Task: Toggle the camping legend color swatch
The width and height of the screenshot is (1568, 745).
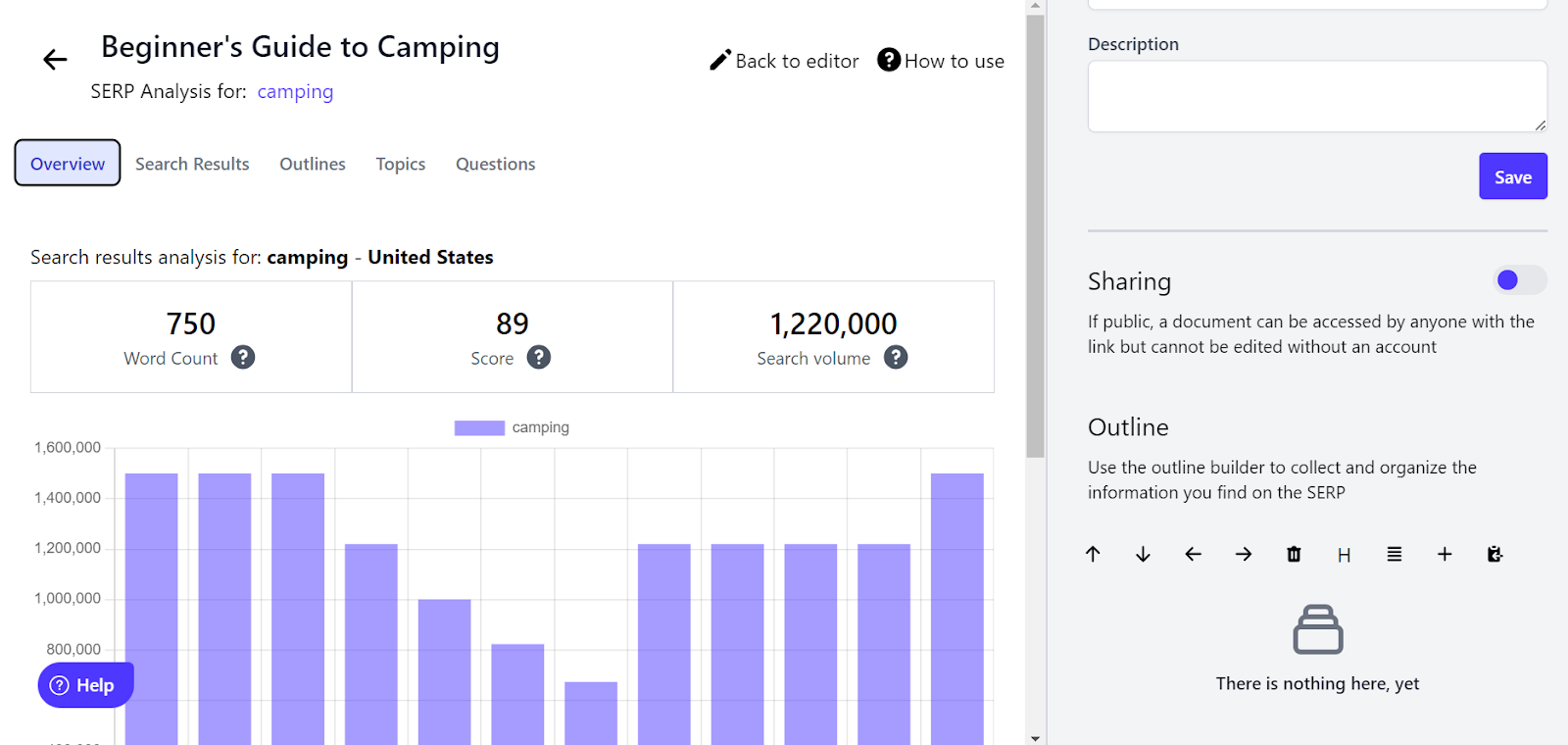Action: (x=479, y=427)
